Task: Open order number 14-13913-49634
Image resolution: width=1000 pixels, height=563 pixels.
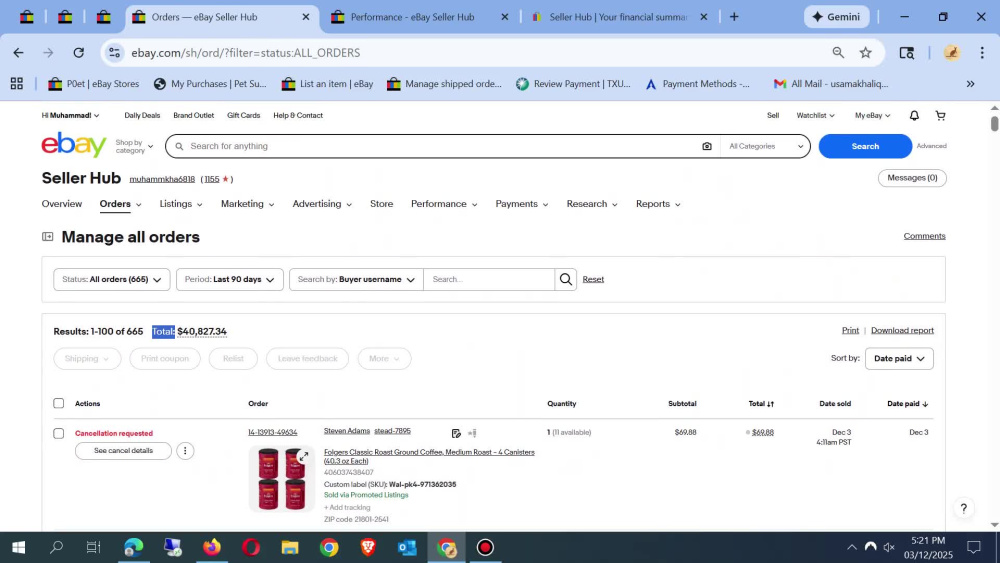Action: (272, 432)
